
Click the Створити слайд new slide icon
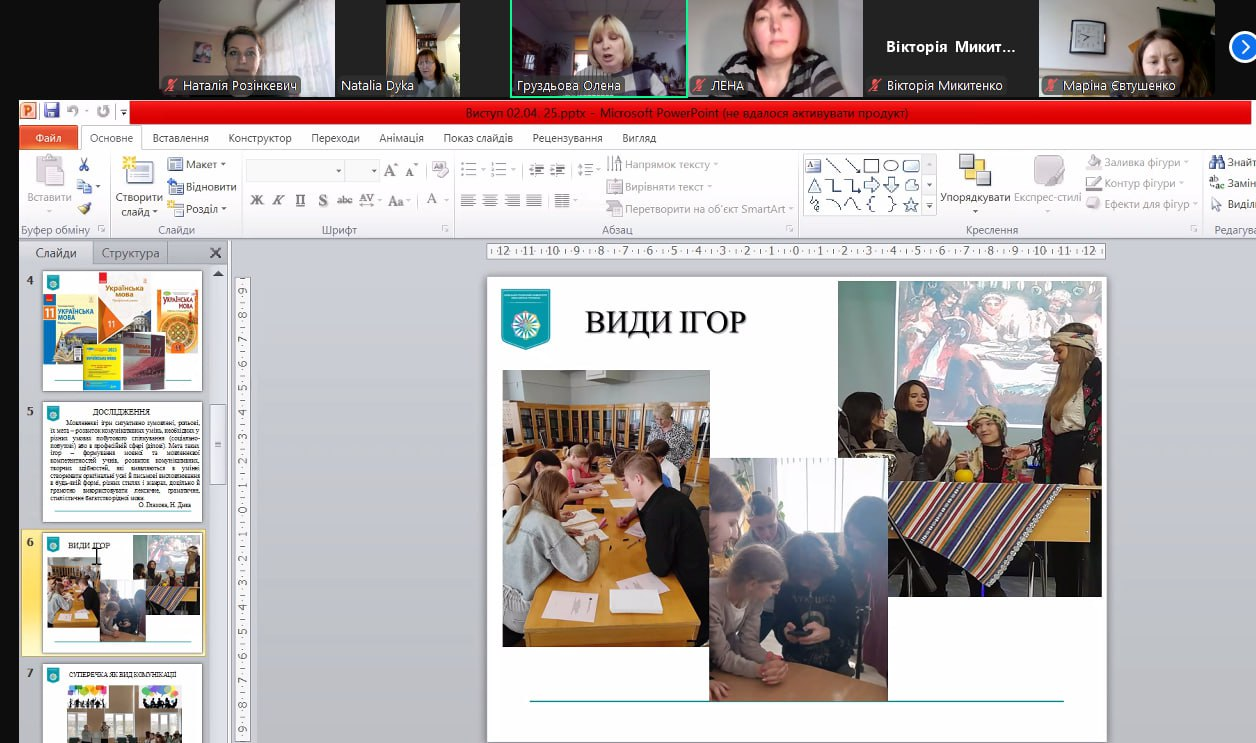coord(138,172)
